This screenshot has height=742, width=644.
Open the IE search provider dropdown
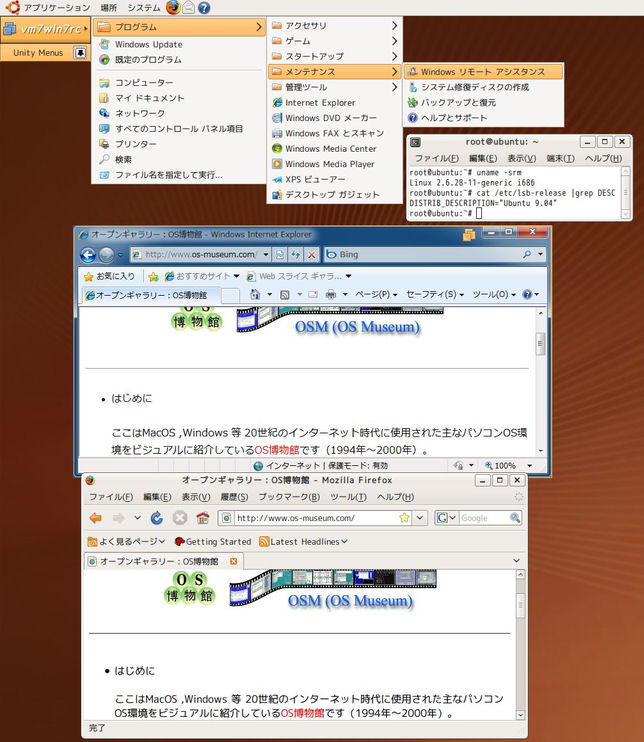tap(540, 254)
